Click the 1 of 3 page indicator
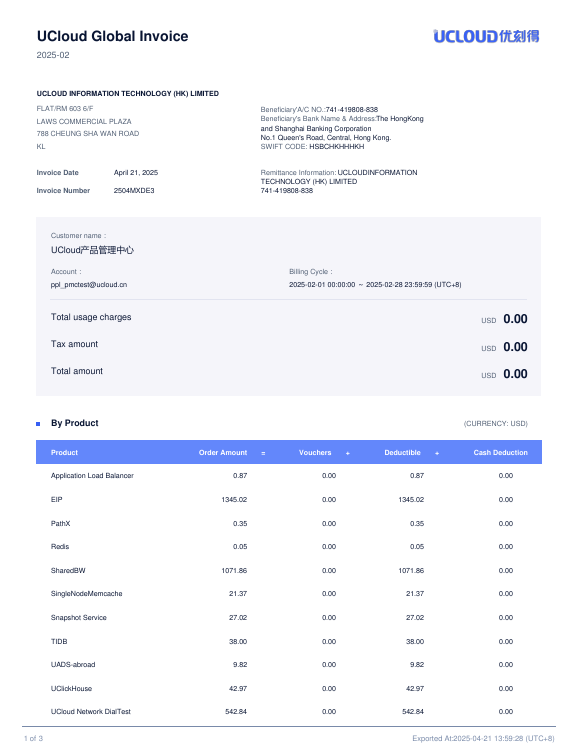565x756 pixels. [33, 738]
